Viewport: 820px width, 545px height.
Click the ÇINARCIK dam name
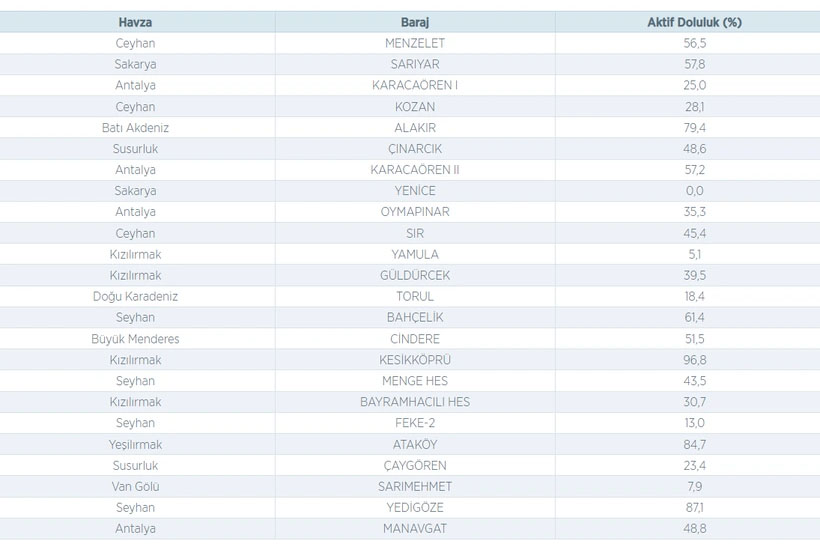point(415,149)
